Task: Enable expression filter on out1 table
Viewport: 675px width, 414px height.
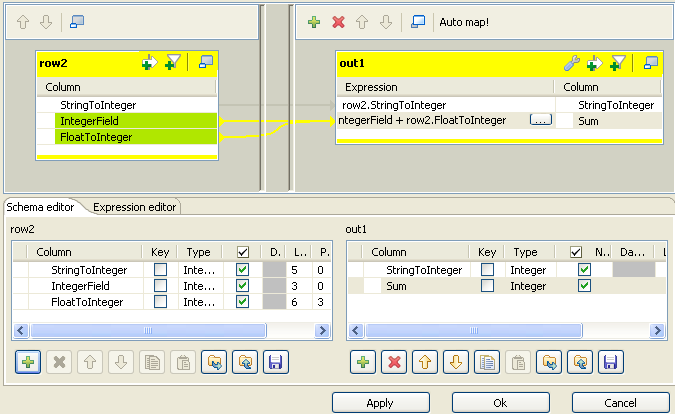Action: pyautogui.click(x=618, y=63)
